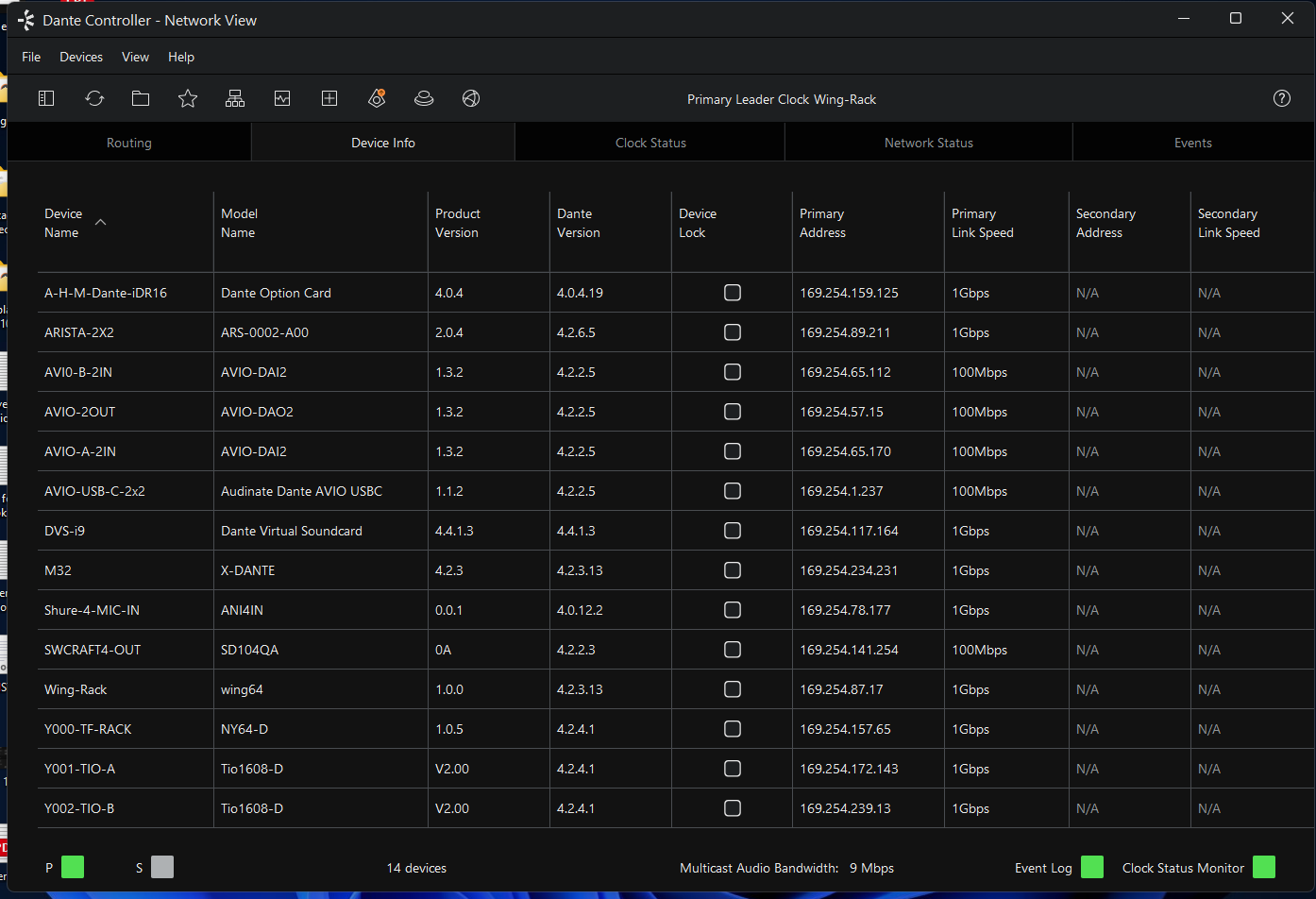Open the help question mark icon
Viewport: 1316px width, 899px height.
coord(1282,98)
